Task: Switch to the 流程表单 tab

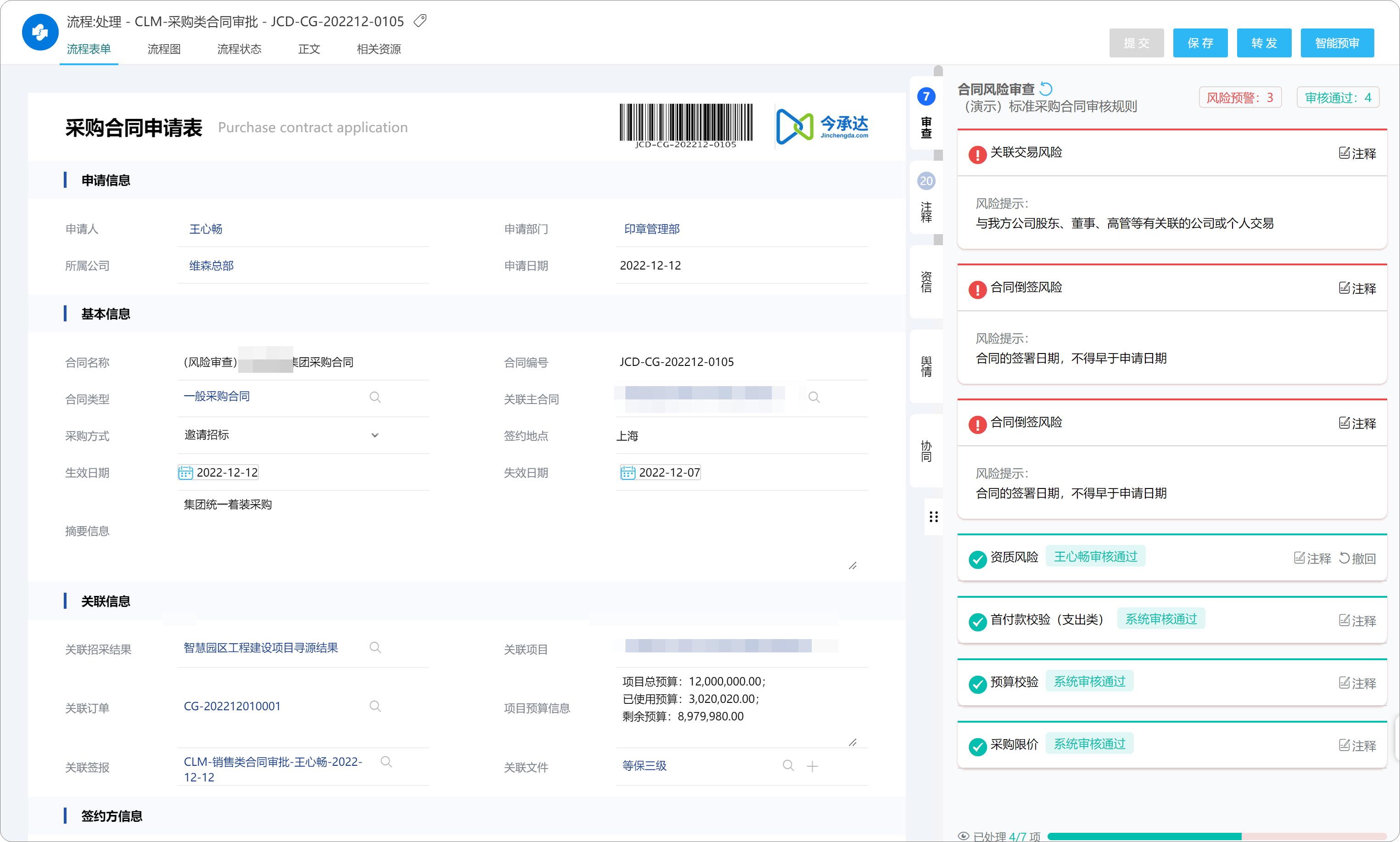Action: (x=89, y=49)
